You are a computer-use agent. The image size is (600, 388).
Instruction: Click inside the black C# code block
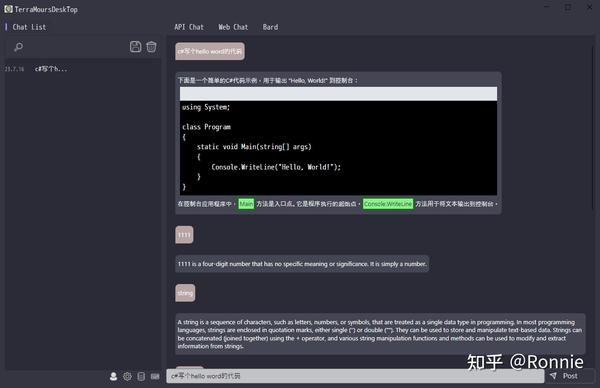coord(338,148)
